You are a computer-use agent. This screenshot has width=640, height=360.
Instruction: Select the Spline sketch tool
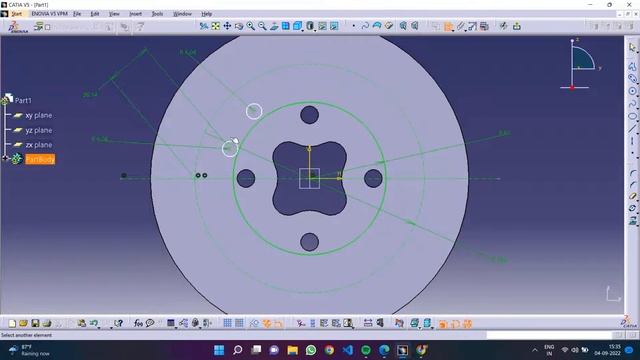point(632,104)
